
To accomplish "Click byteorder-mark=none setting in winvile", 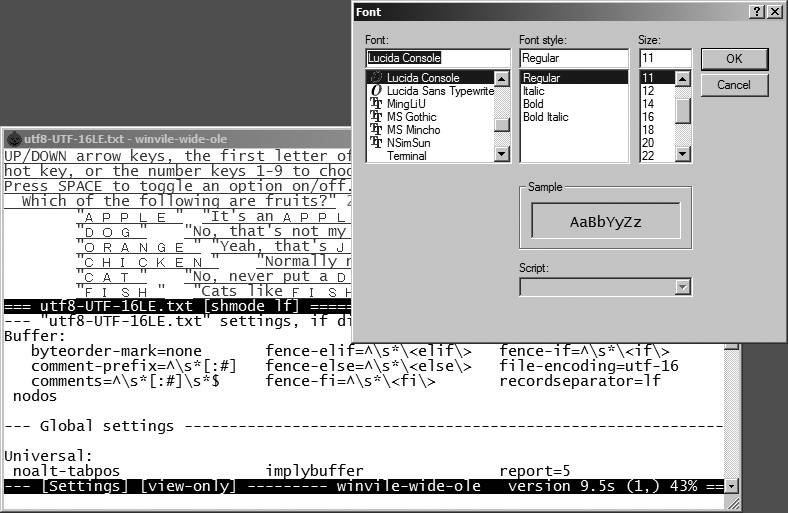I will 116,351.
